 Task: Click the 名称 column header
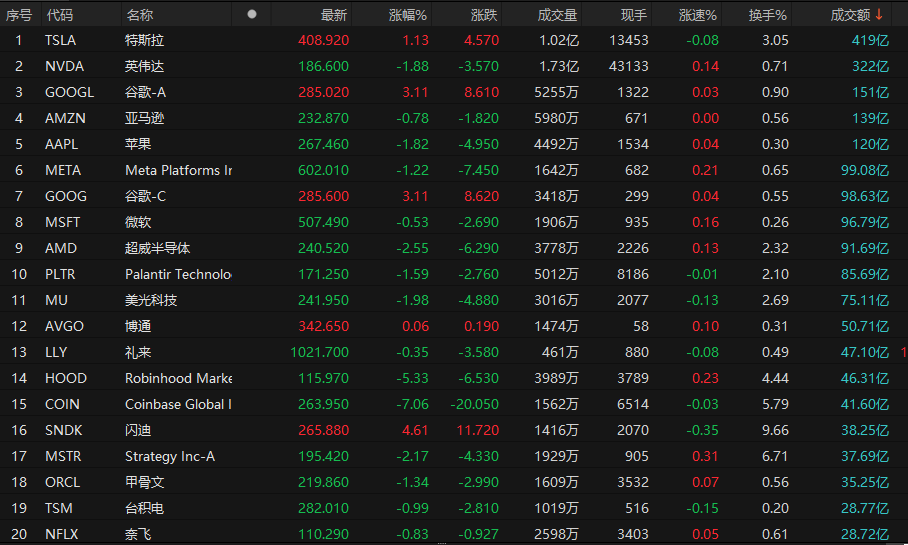(x=140, y=15)
